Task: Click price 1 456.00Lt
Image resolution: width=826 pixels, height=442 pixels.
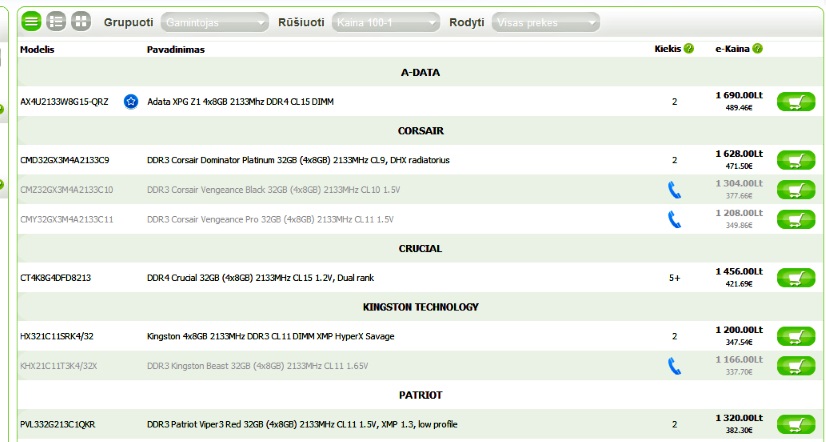Action: [739, 271]
